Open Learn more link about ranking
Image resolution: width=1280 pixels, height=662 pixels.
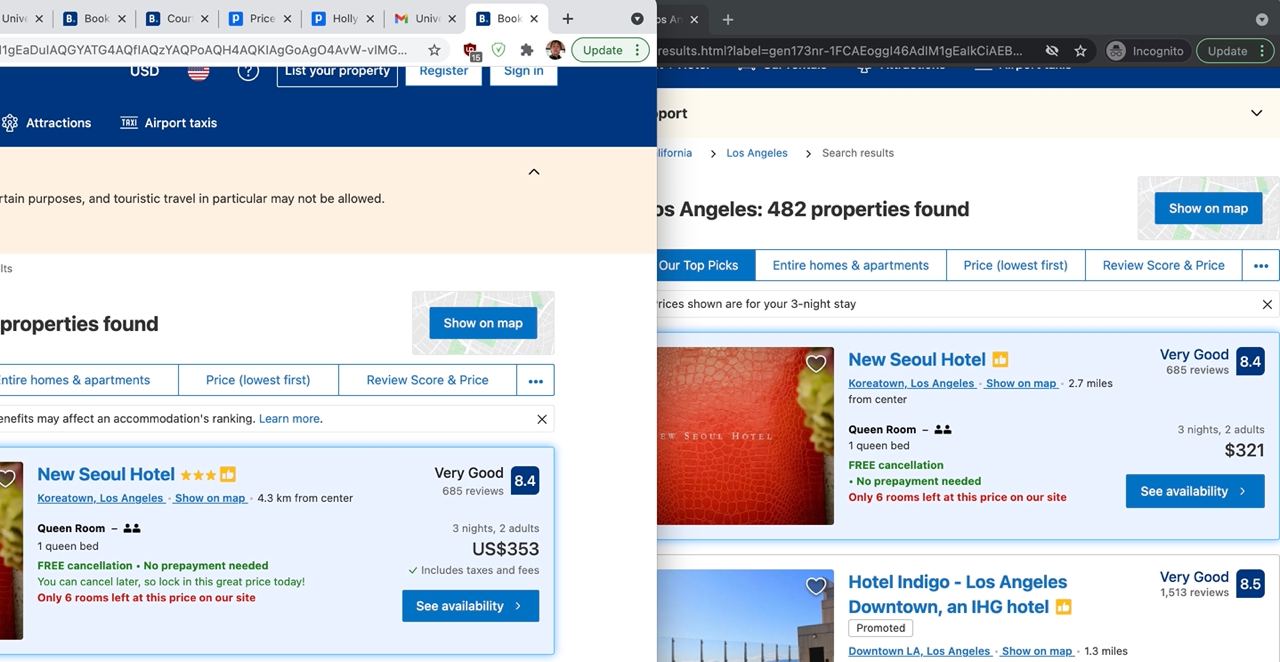pos(290,419)
